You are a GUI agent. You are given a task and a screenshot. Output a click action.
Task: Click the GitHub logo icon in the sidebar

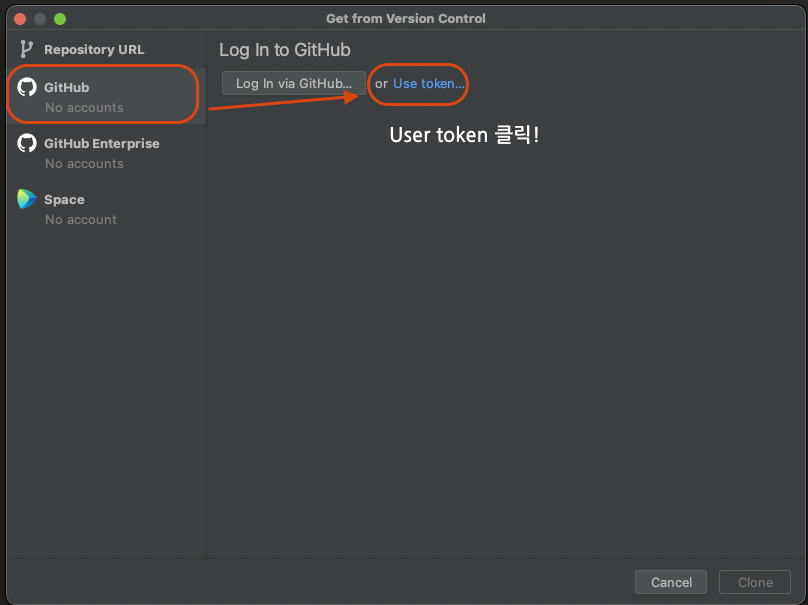click(x=26, y=87)
